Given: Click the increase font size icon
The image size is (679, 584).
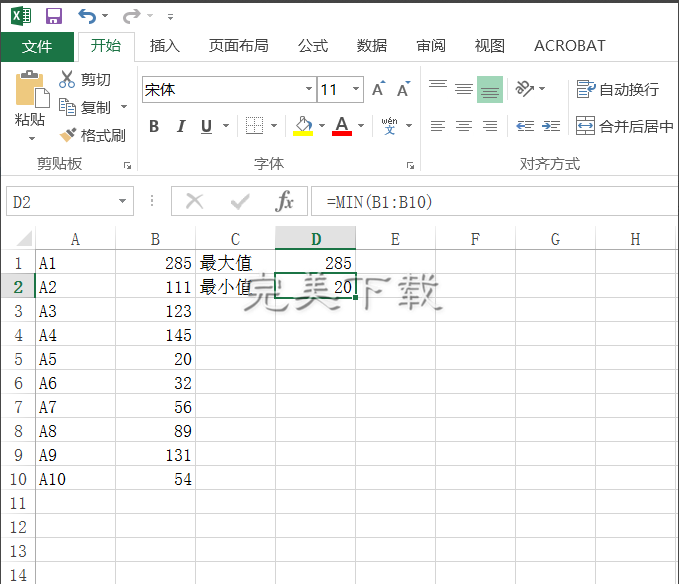Looking at the screenshot, I should [x=378, y=89].
